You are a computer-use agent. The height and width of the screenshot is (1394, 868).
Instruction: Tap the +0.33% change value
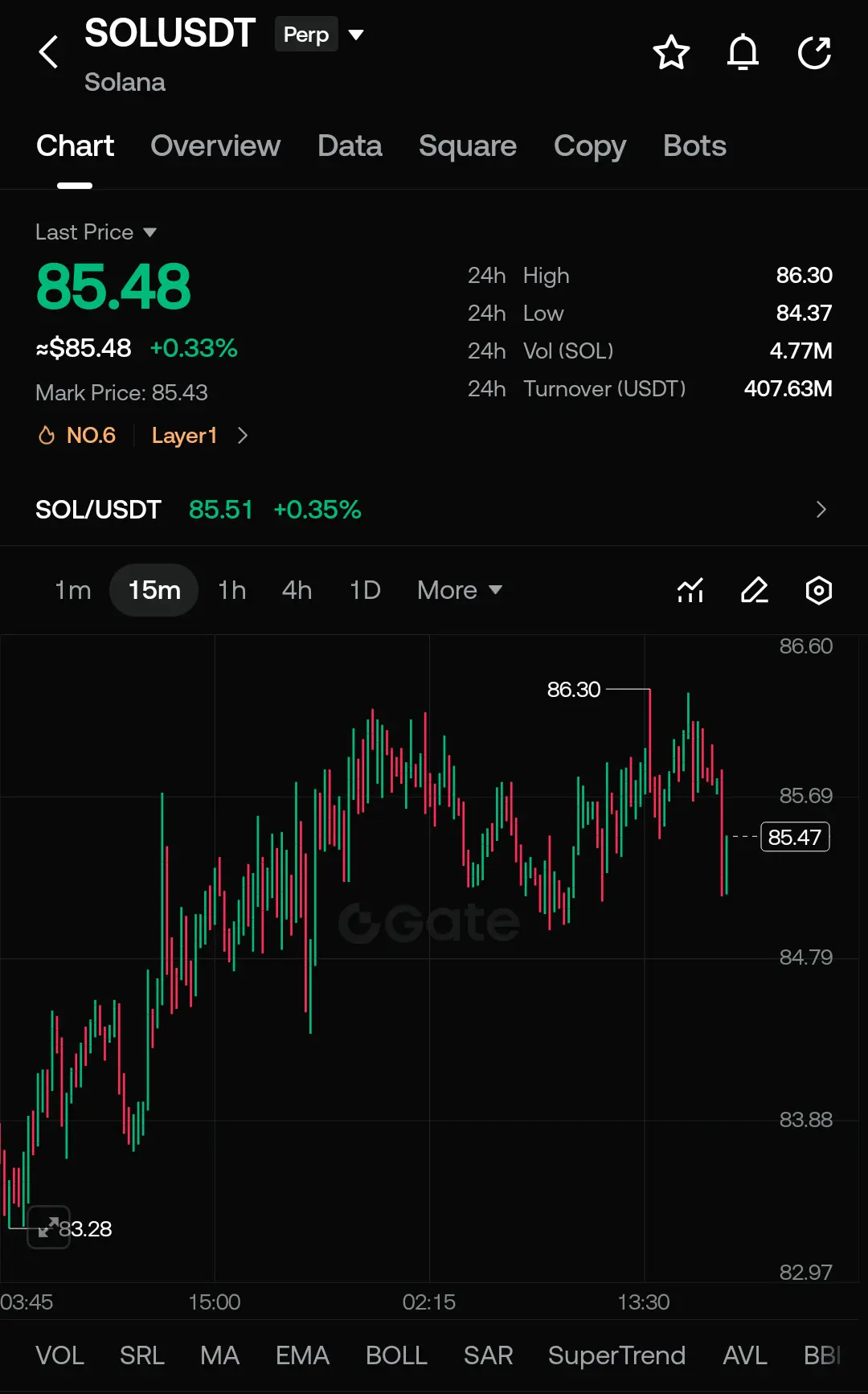[x=194, y=348]
